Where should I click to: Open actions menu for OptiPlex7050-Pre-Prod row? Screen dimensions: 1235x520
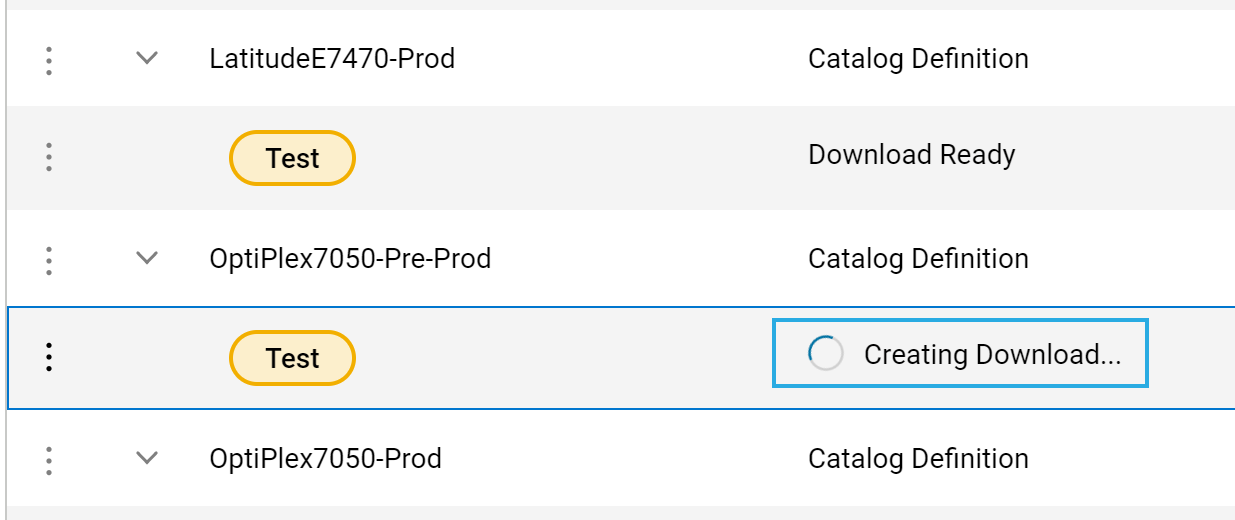tap(49, 259)
